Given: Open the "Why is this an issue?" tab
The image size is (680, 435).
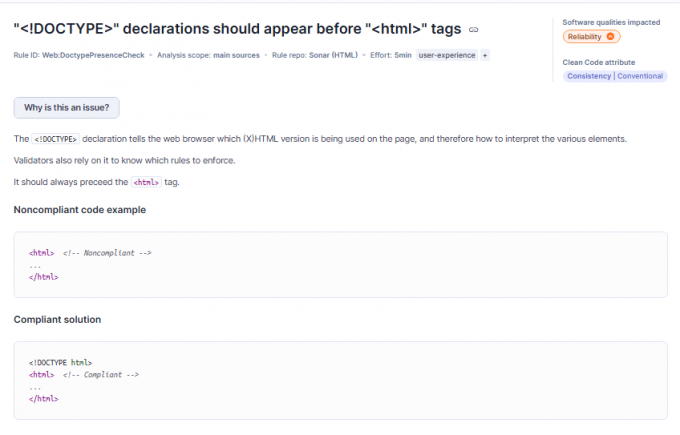Looking at the screenshot, I should pyautogui.click(x=66, y=107).
